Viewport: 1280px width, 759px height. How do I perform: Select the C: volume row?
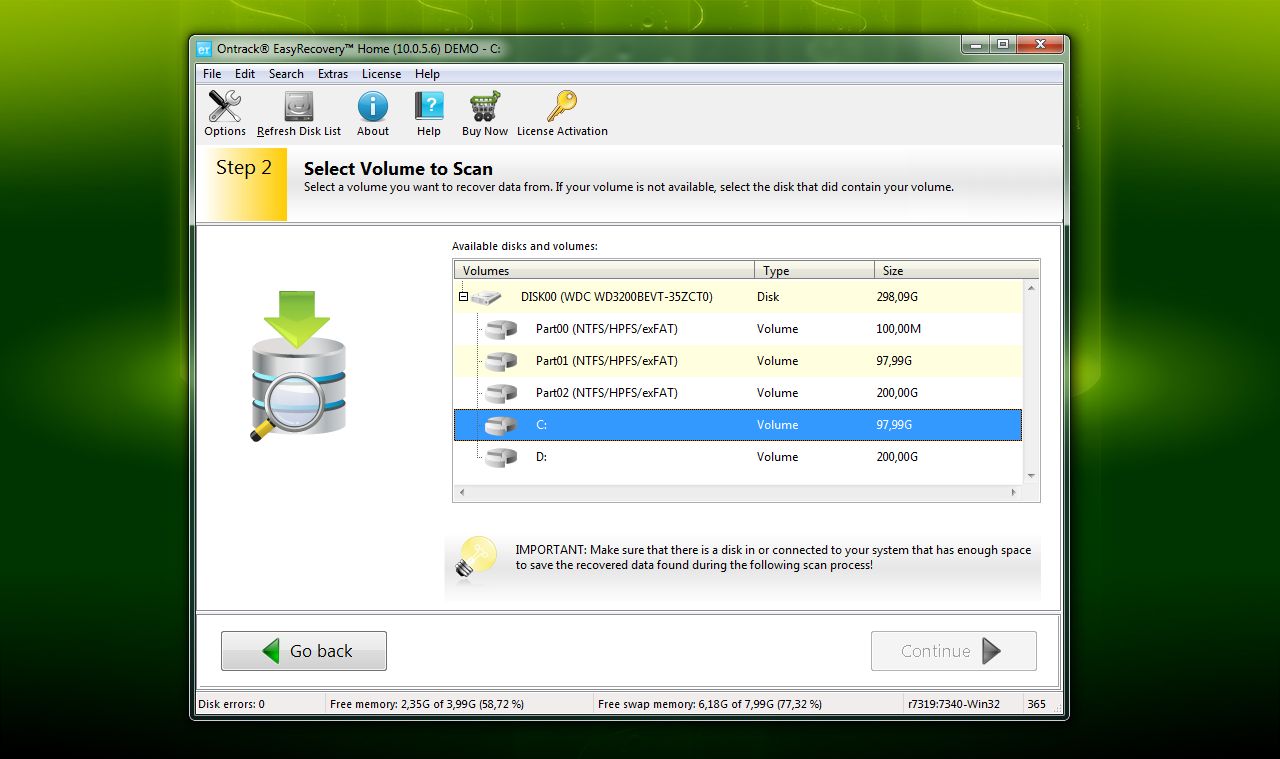click(x=738, y=425)
